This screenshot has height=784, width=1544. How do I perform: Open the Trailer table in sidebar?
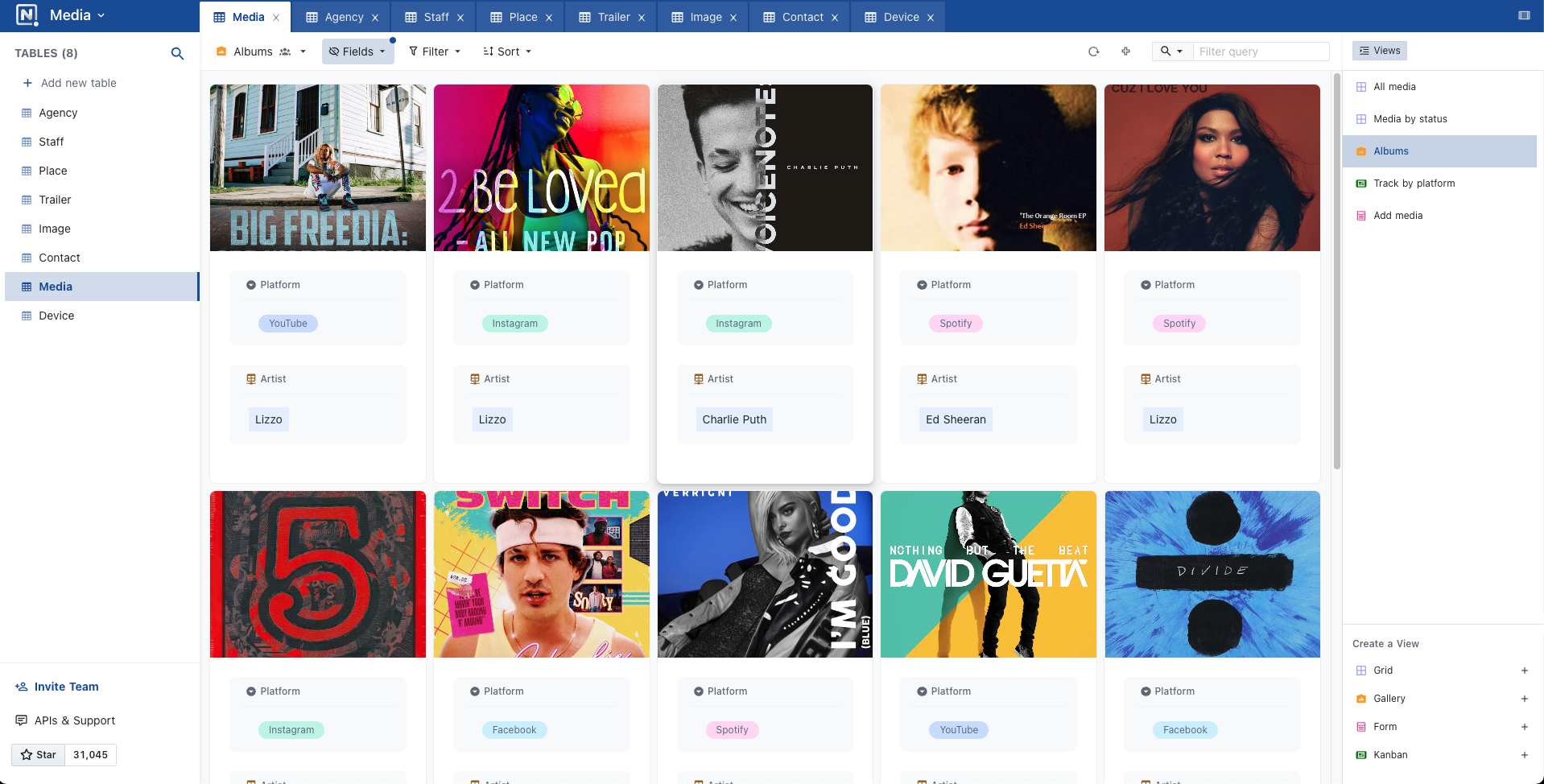pos(101,200)
